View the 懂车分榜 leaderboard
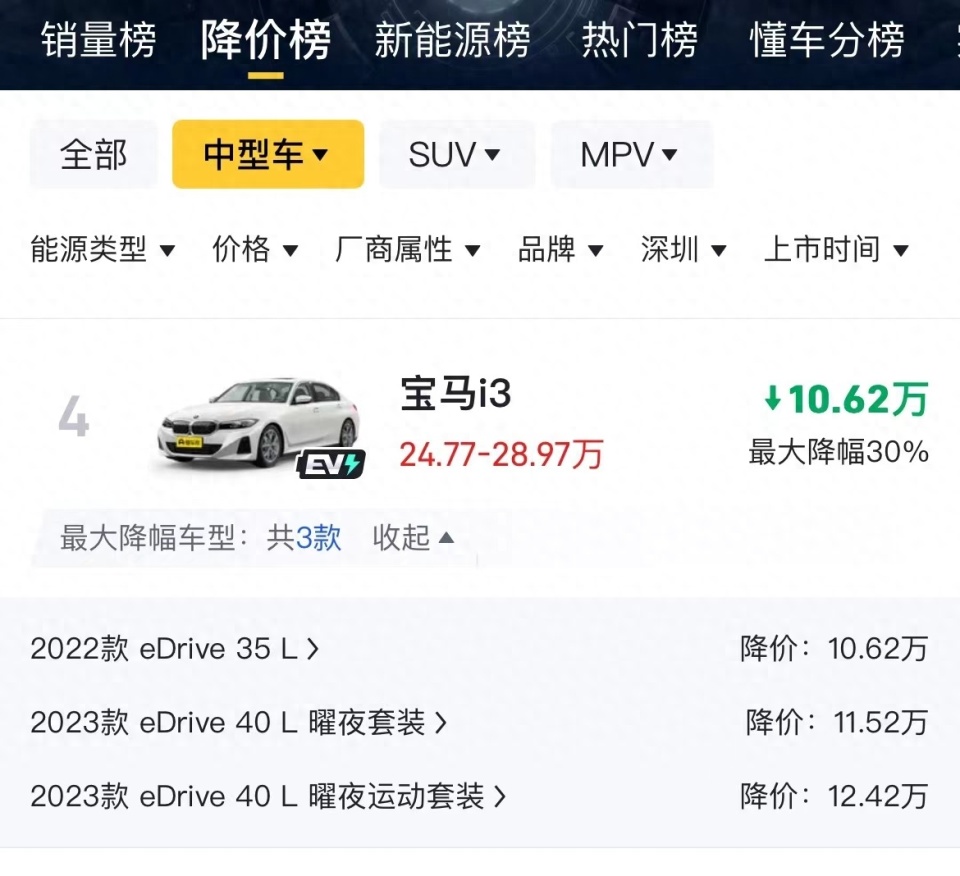Viewport: 960px width, 876px height. [x=826, y=42]
